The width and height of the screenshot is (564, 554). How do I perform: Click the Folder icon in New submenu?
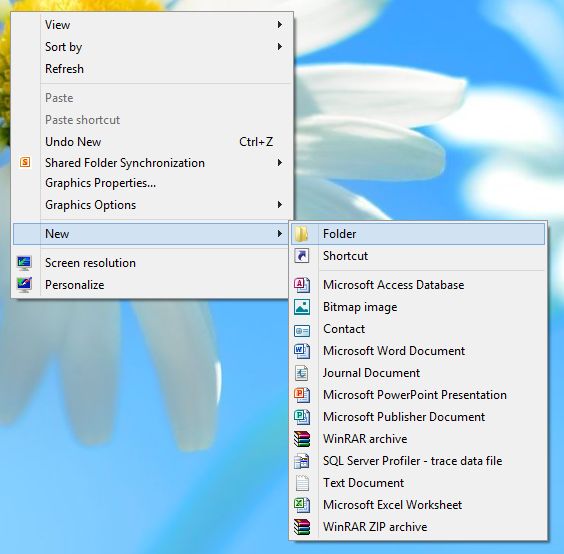[301, 234]
